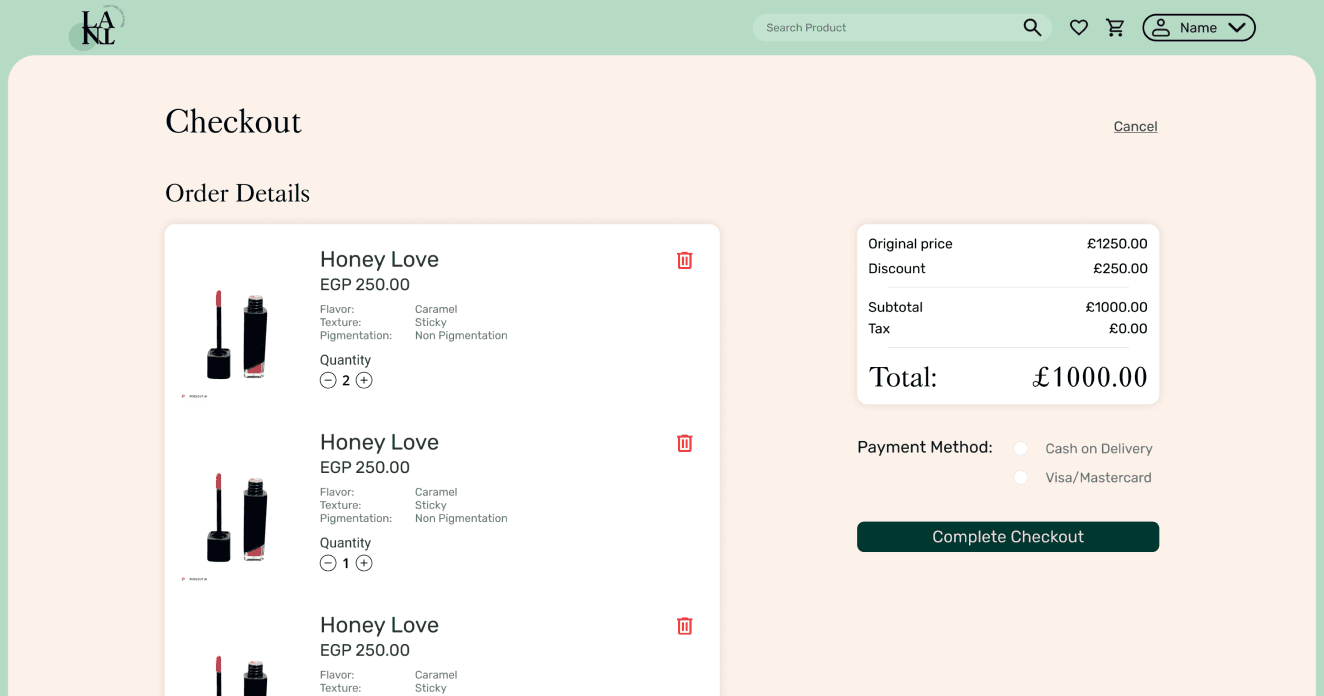
Task: Increase quantity of second Honey Love item
Action: pos(364,563)
